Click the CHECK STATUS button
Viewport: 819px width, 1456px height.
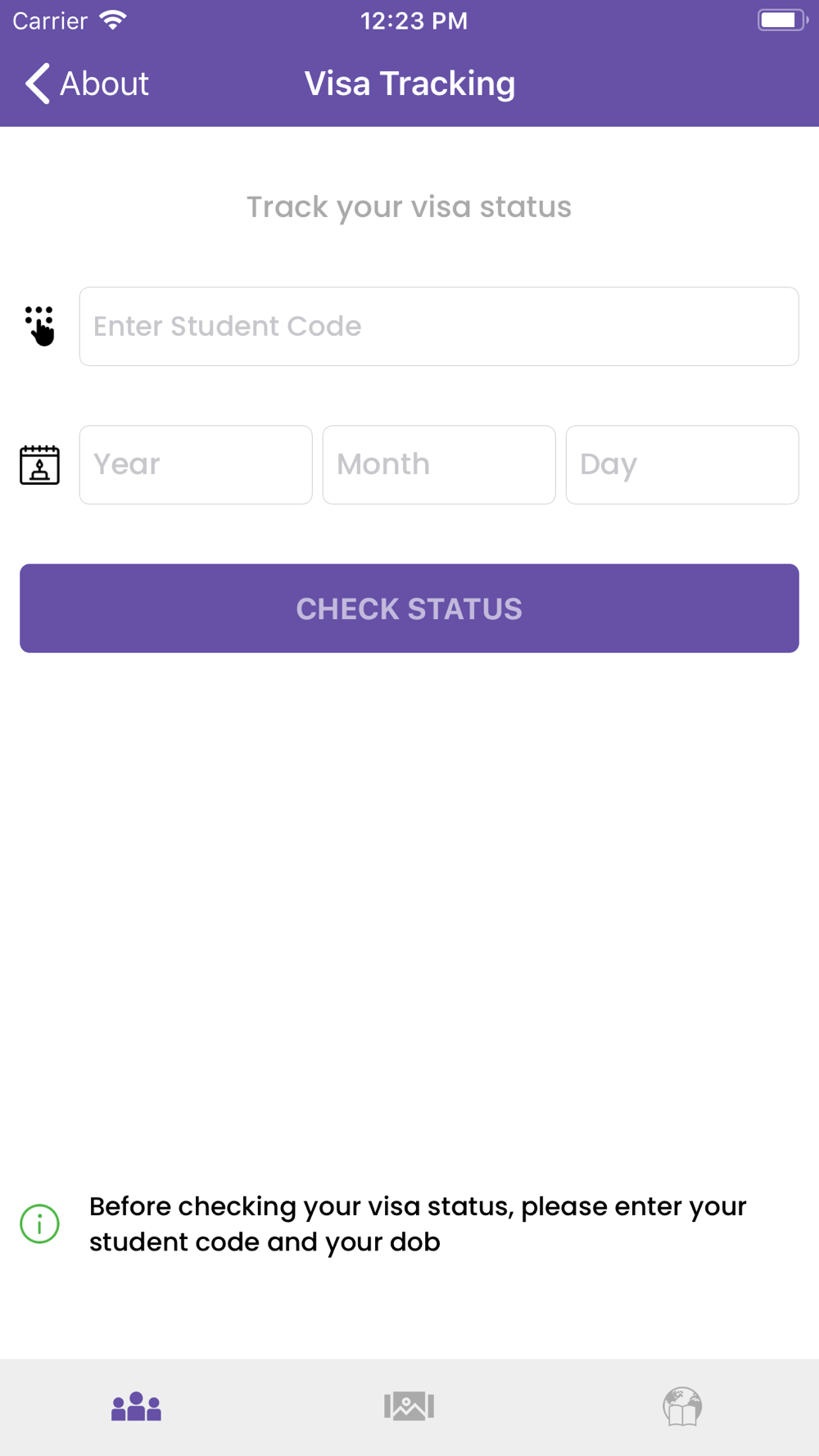(409, 608)
